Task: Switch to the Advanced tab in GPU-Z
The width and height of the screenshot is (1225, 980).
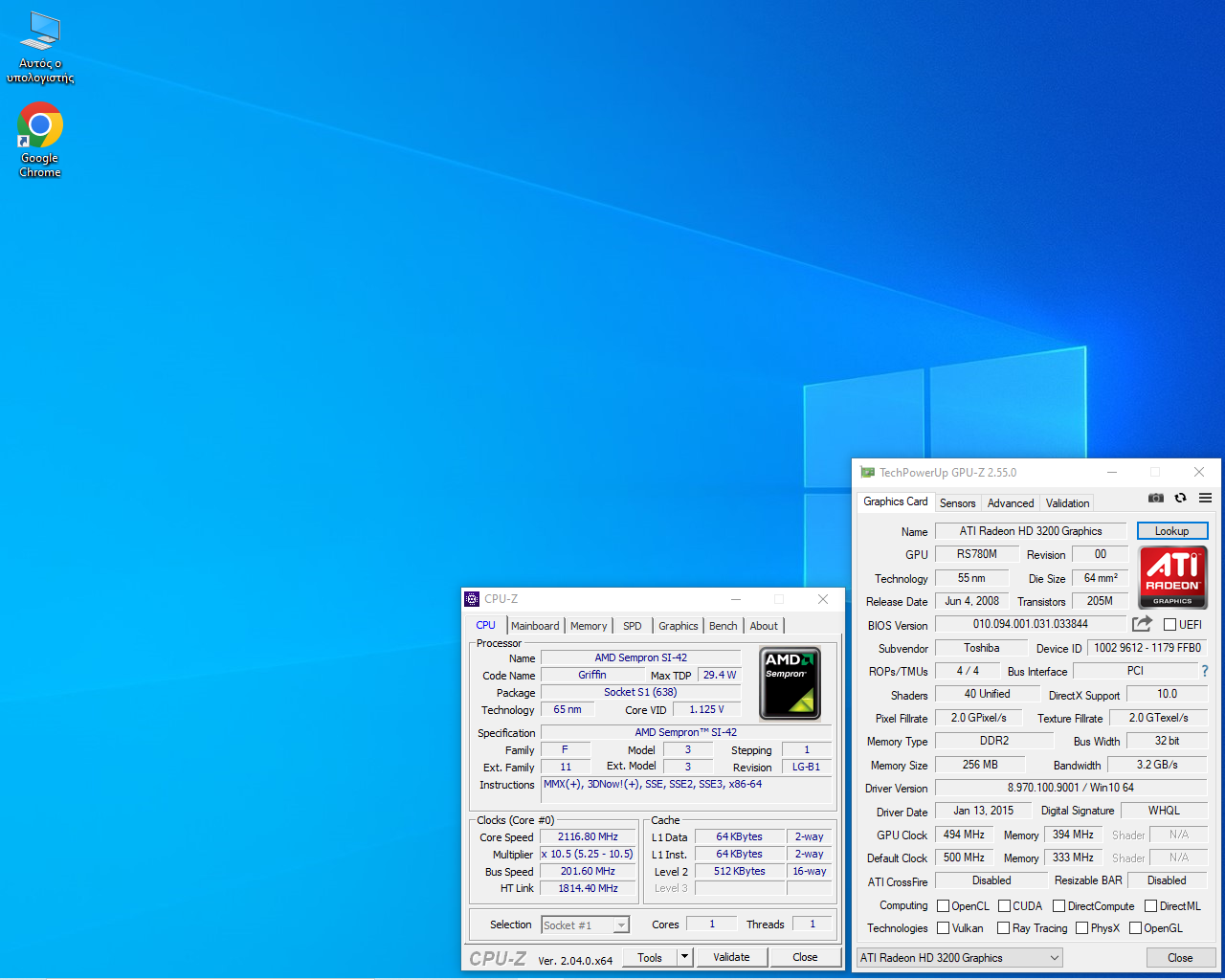Action: click(x=1011, y=503)
